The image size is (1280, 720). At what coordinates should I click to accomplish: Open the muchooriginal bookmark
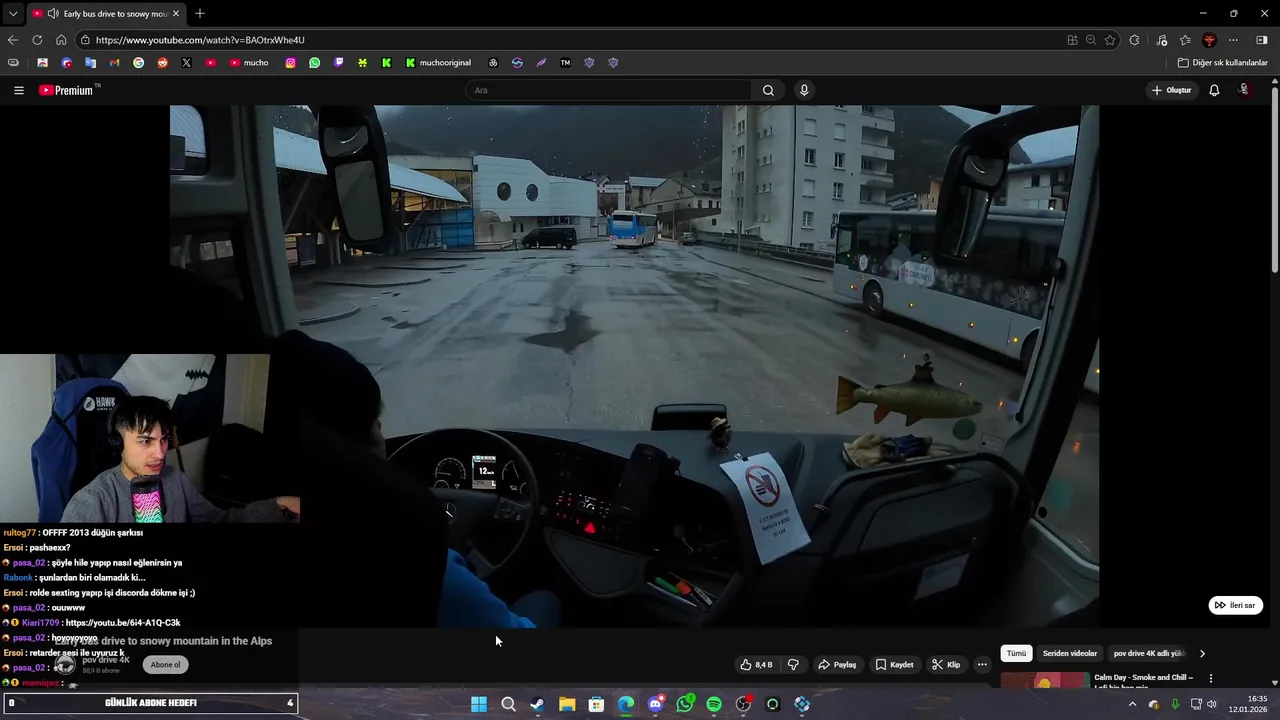438,62
